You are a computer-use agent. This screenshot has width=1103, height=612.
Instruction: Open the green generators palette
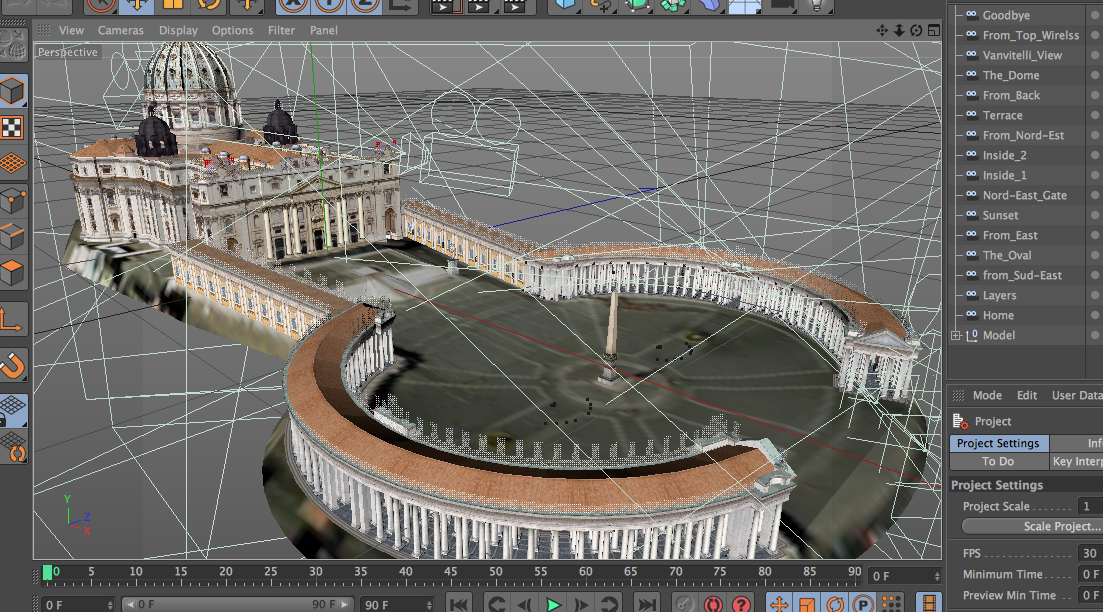(637, 6)
